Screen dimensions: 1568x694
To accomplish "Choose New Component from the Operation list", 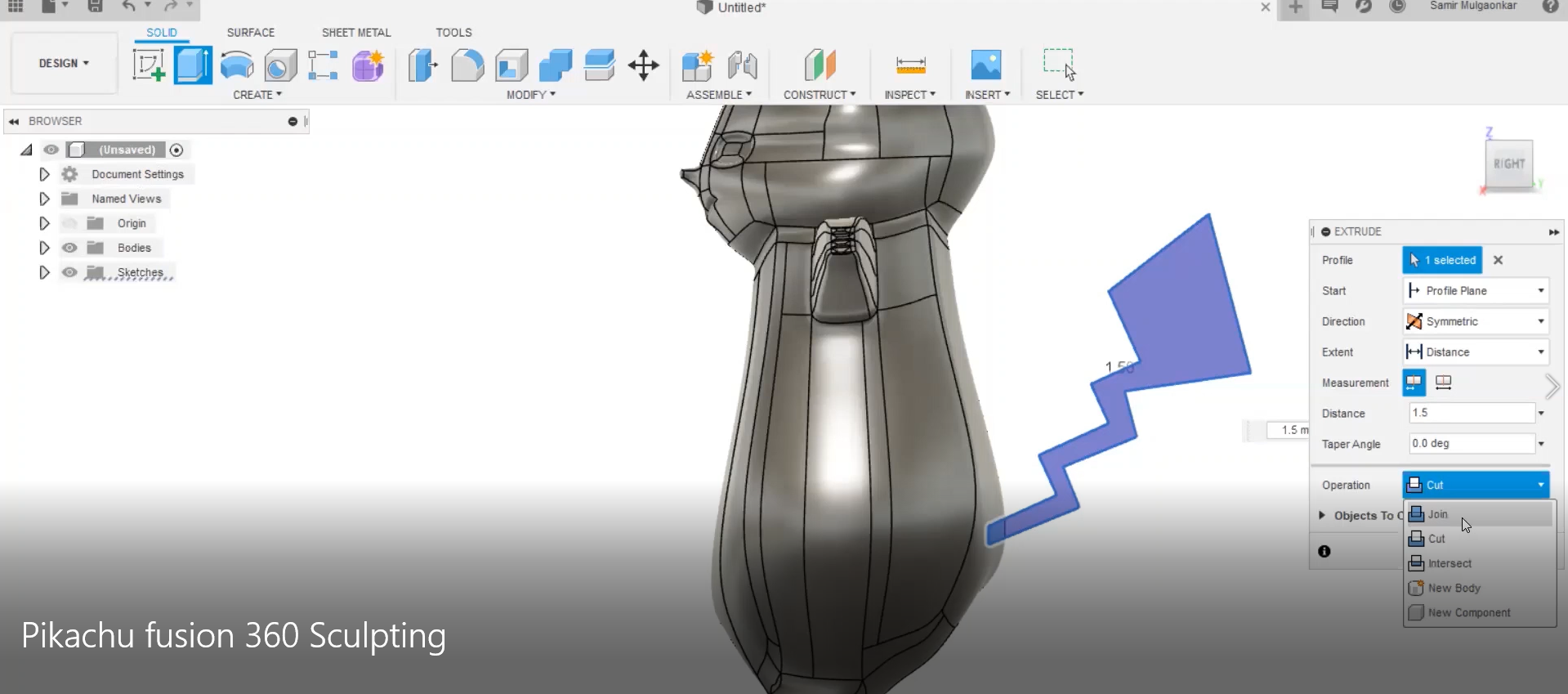I will click(1479, 612).
